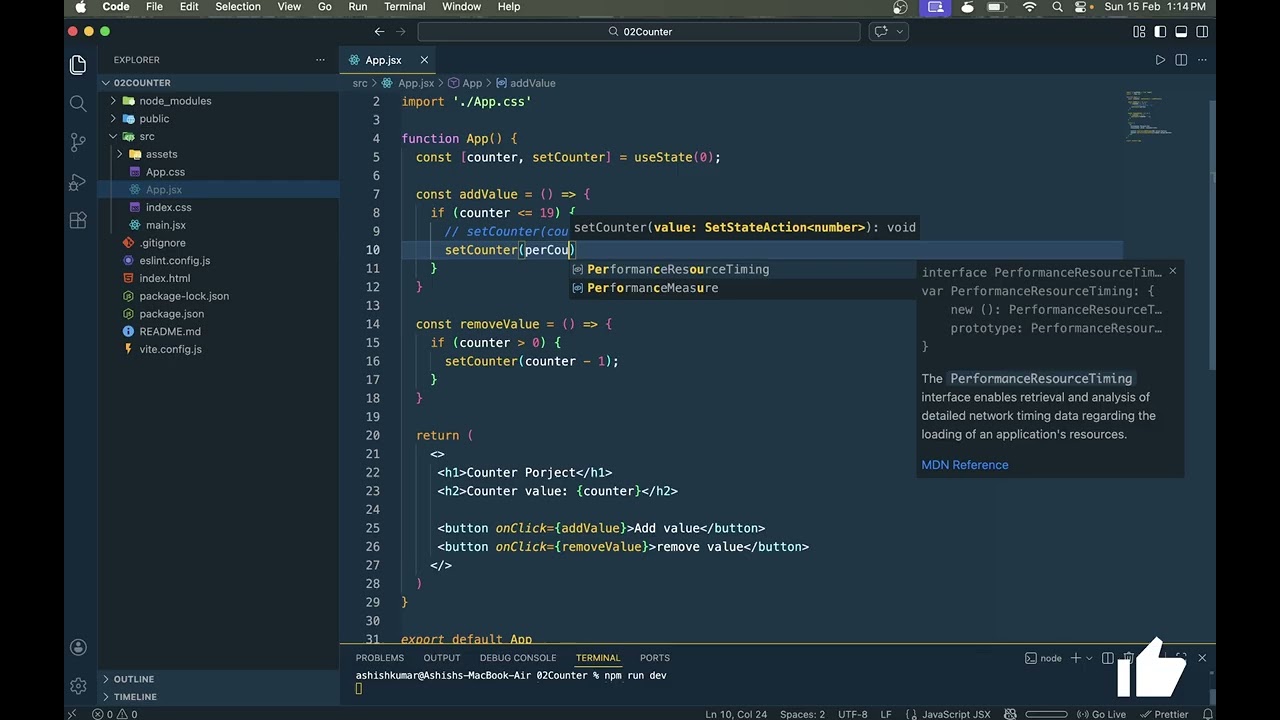Open the File menu
The image size is (1280, 720).
154,7
